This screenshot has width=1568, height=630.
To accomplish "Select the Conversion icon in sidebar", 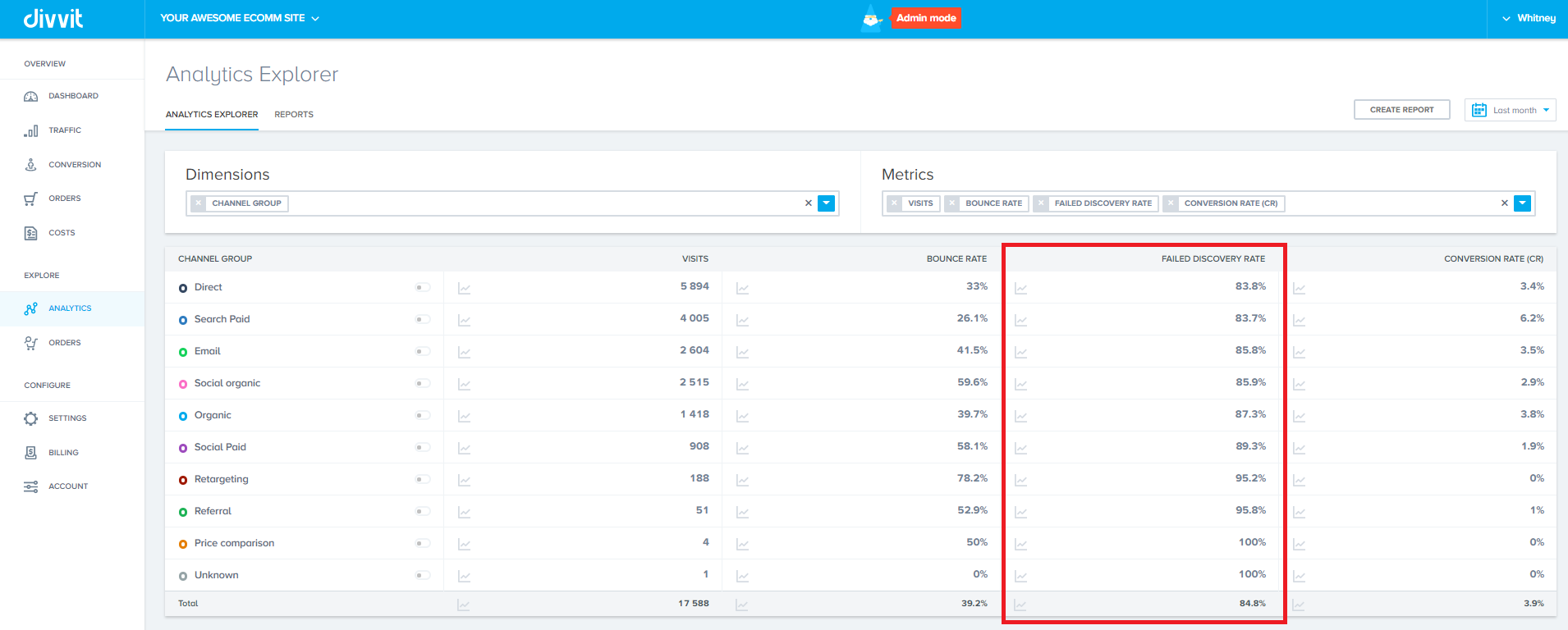I will [x=31, y=165].
